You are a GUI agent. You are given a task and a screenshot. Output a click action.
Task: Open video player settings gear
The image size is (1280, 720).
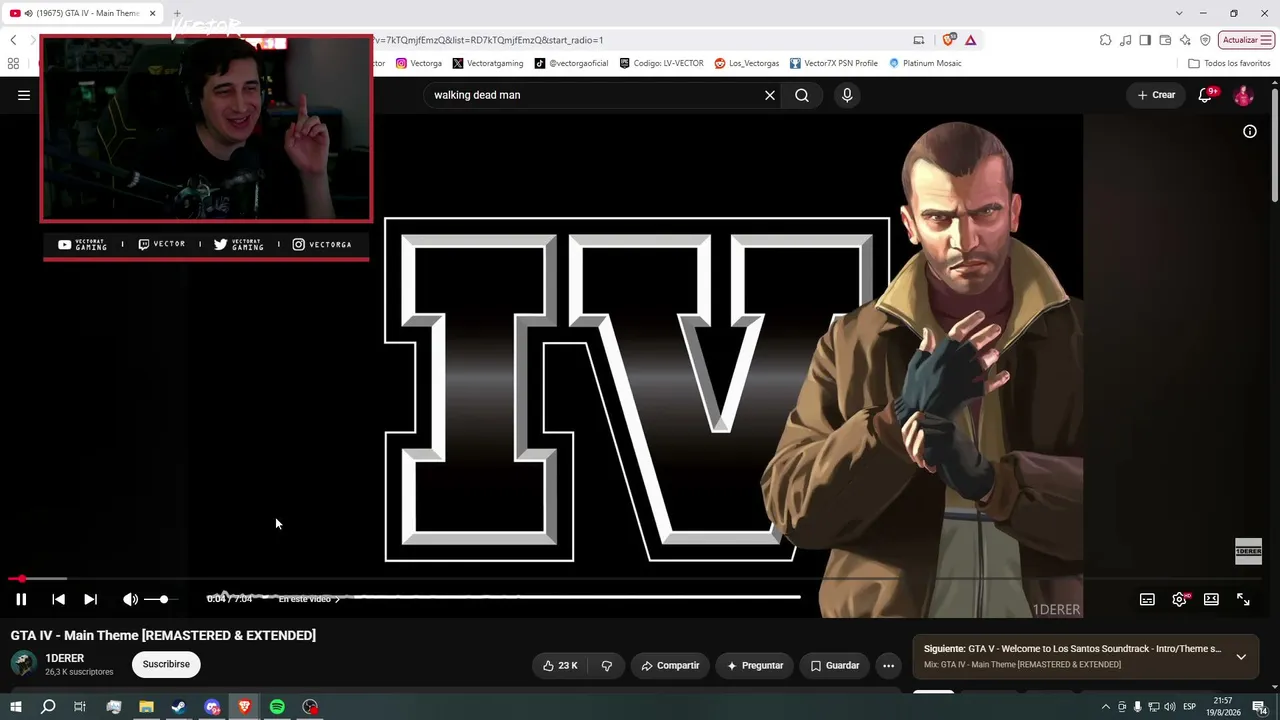[x=1179, y=599]
